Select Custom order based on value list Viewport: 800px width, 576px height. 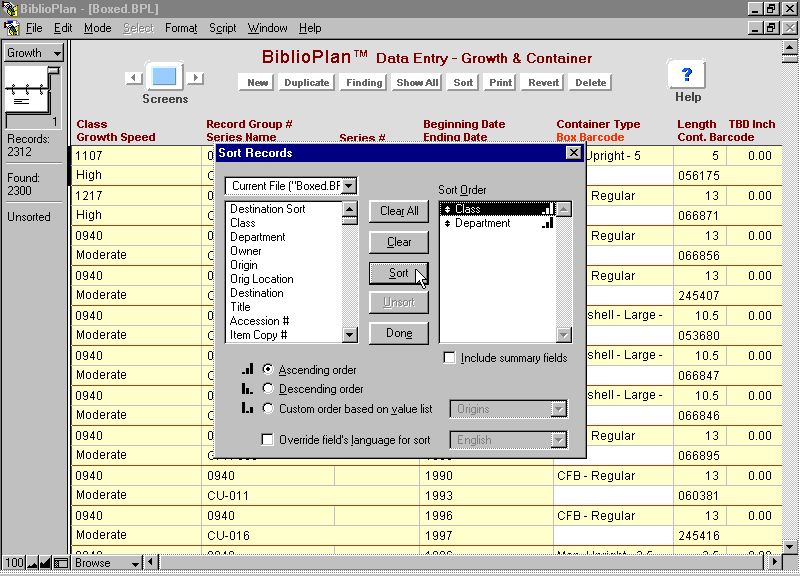268,408
